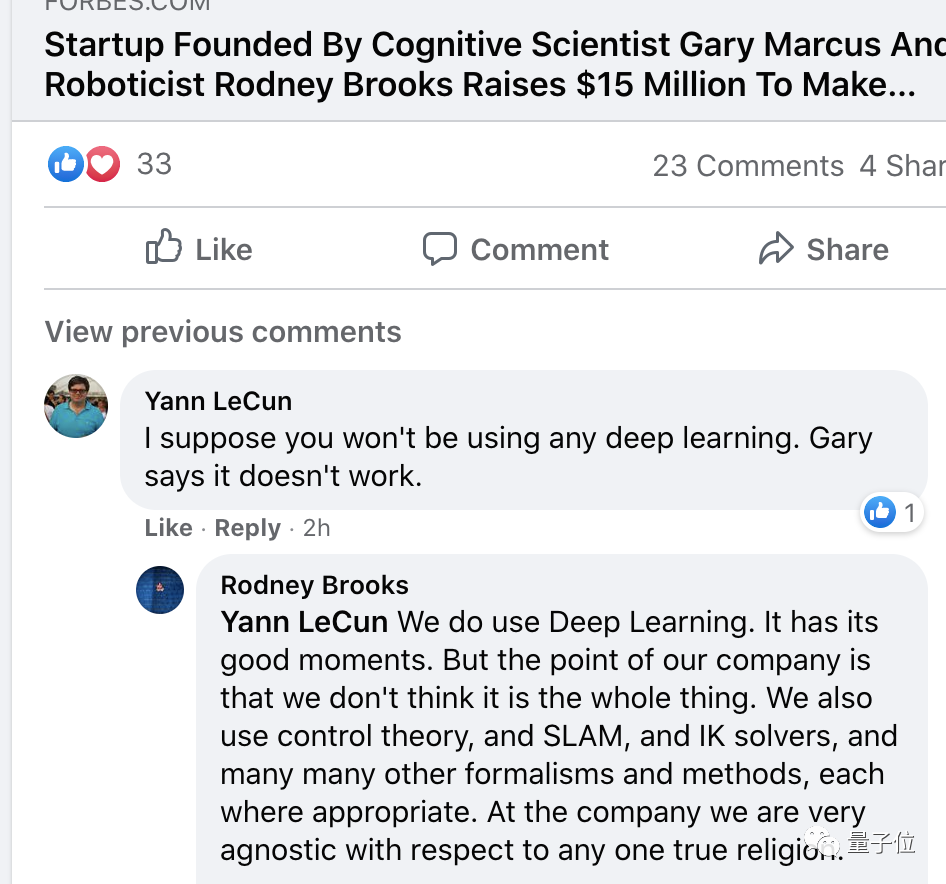
Task: Click the Yann LeCun mention in reply
Action: [304, 622]
